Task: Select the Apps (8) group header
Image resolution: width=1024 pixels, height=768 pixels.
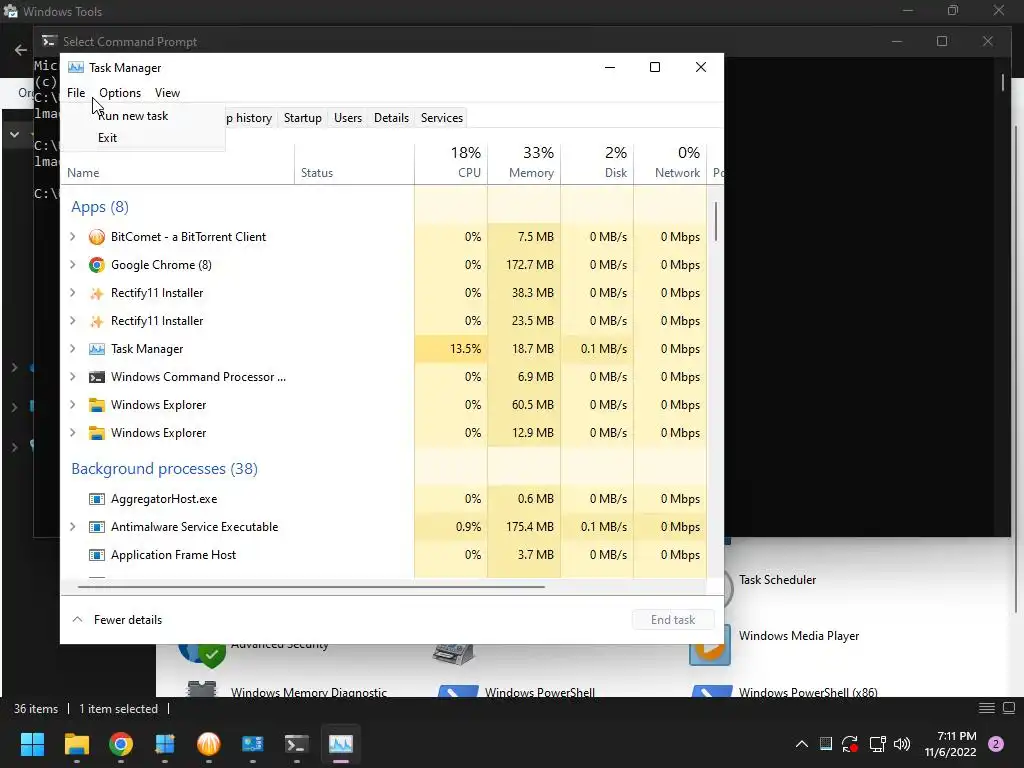Action: pos(100,207)
